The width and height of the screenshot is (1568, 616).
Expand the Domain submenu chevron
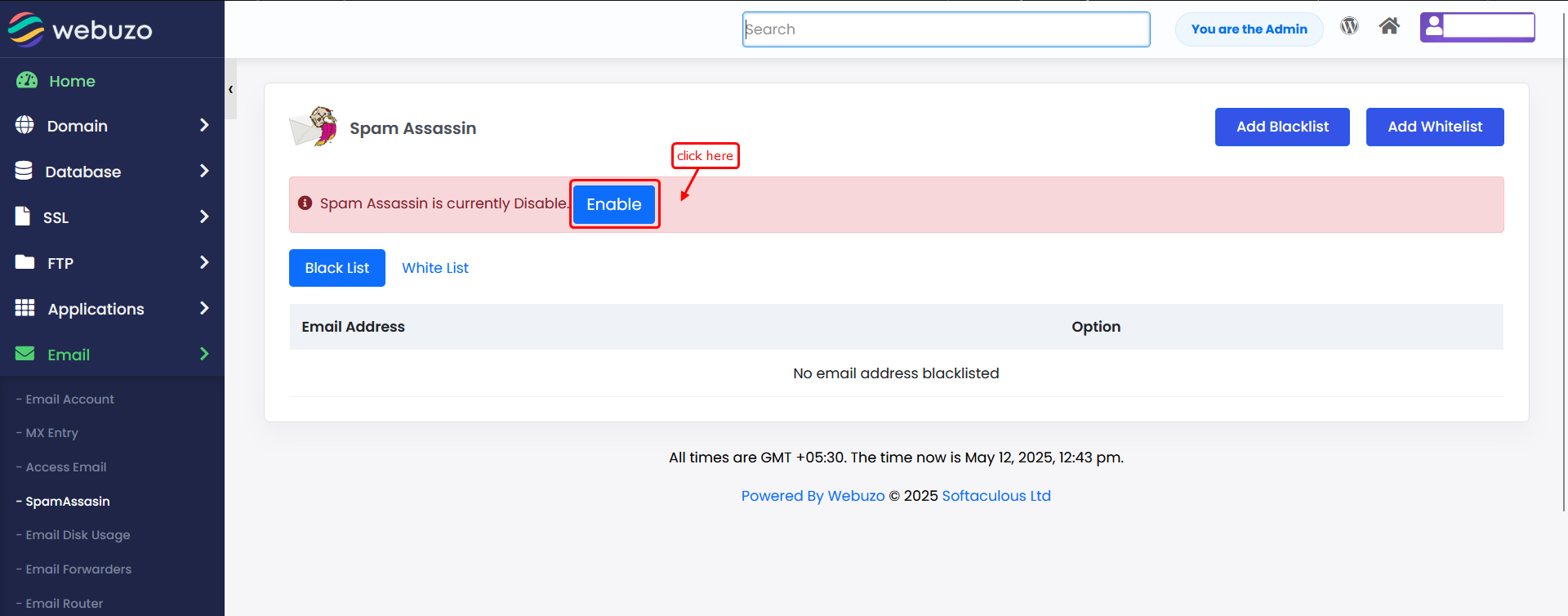click(204, 125)
